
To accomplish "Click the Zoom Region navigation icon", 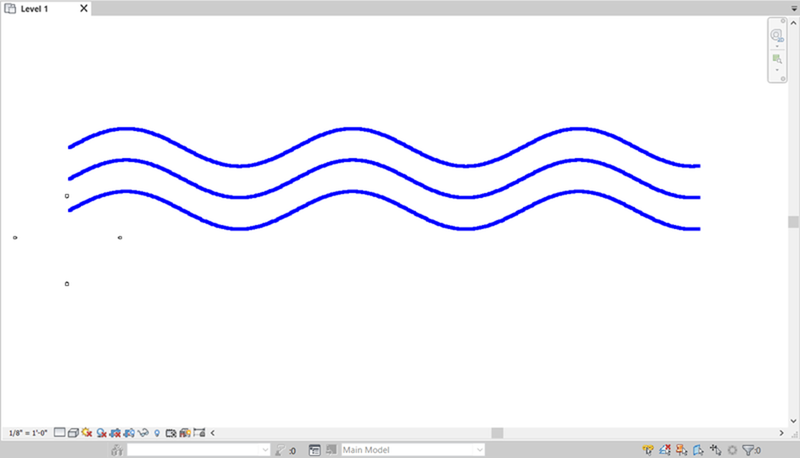I will click(777, 59).
